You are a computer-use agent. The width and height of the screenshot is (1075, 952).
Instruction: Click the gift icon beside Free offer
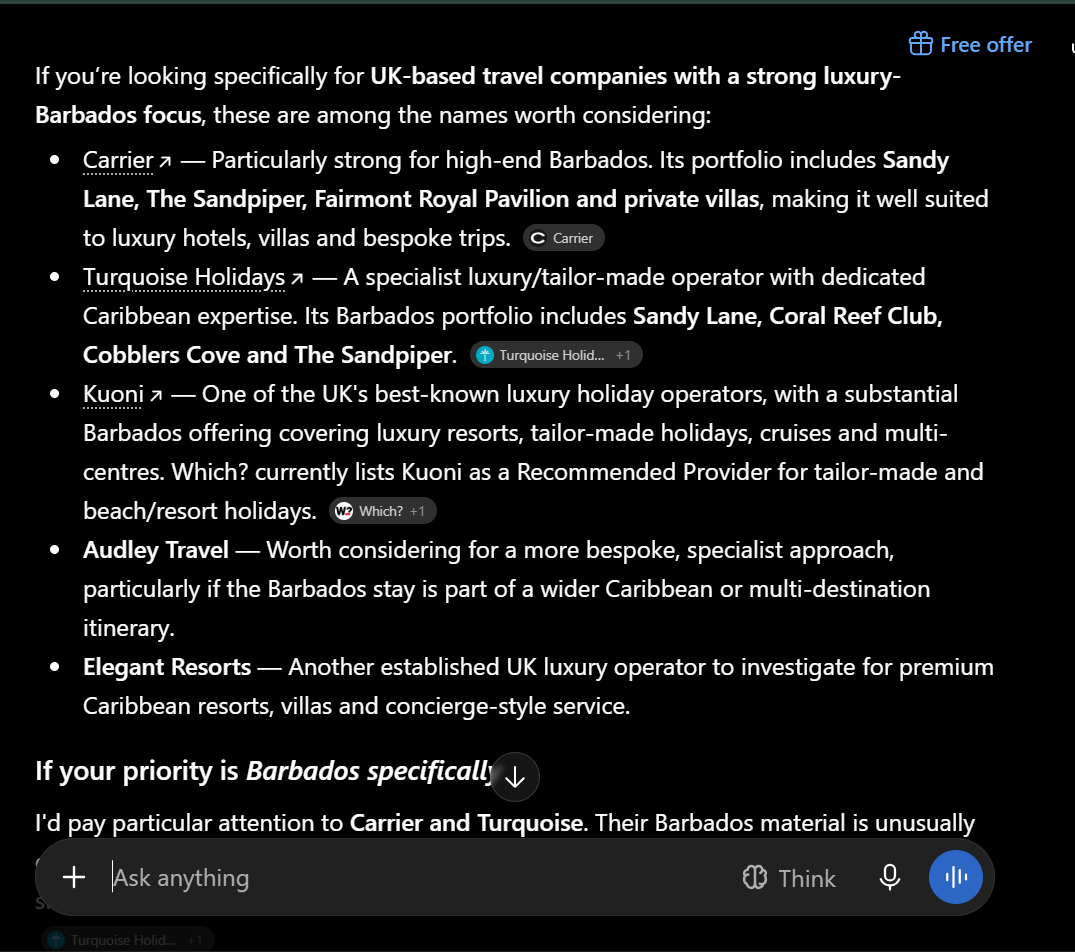pyautogui.click(x=920, y=44)
